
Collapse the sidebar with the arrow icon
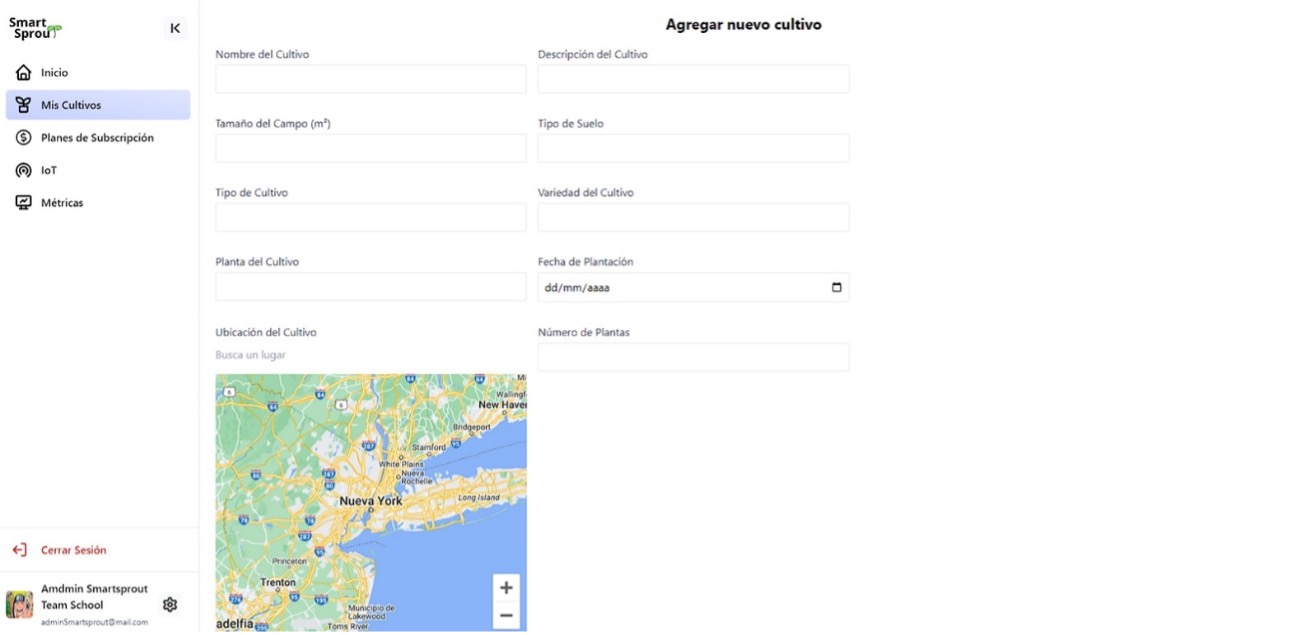tap(175, 29)
